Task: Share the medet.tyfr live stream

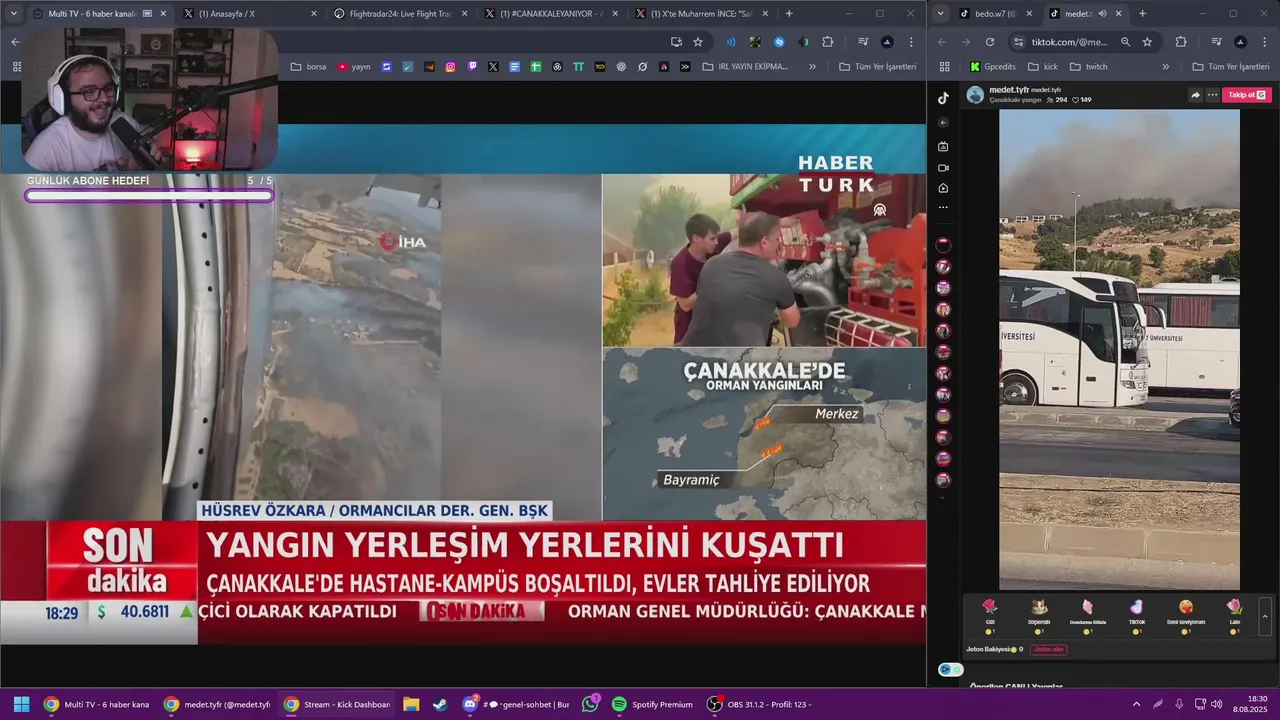Action: click(1195, 95)
